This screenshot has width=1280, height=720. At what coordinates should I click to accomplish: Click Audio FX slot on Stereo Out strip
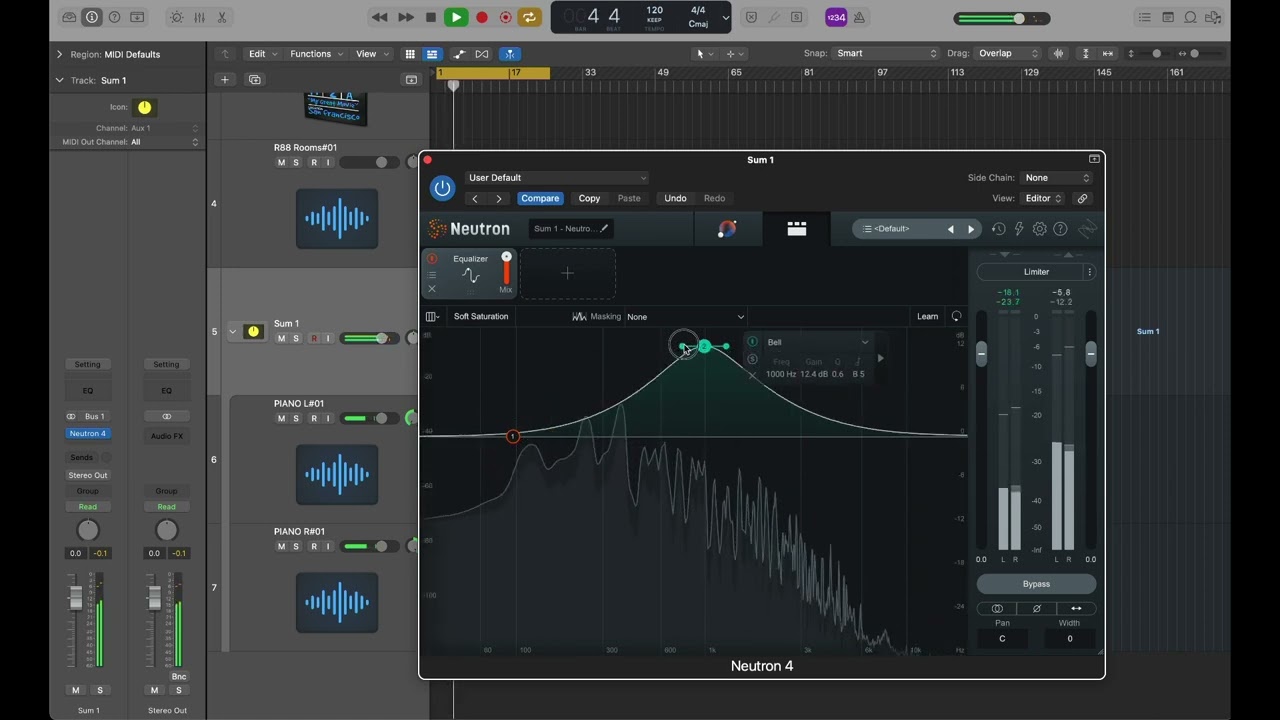coord(167,436)
